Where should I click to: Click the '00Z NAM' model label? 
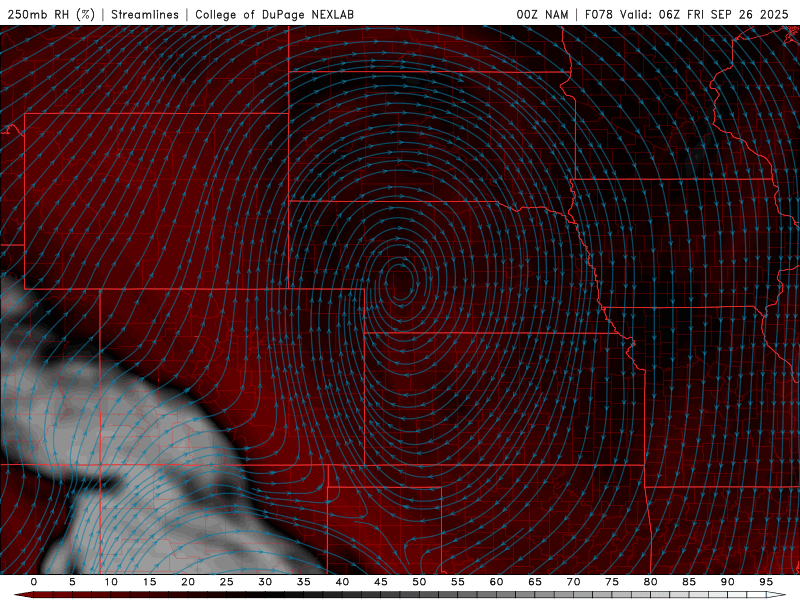point(542,14)
